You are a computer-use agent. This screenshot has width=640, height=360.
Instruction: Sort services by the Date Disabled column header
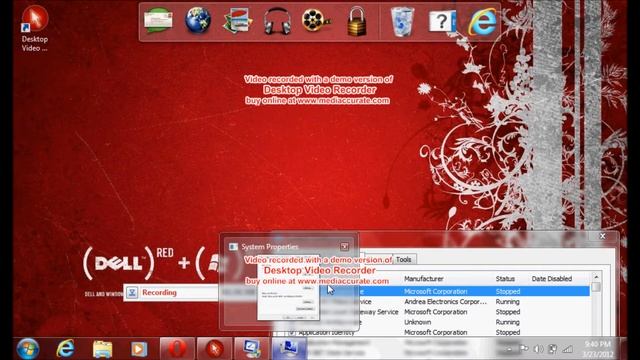(551, 279)
